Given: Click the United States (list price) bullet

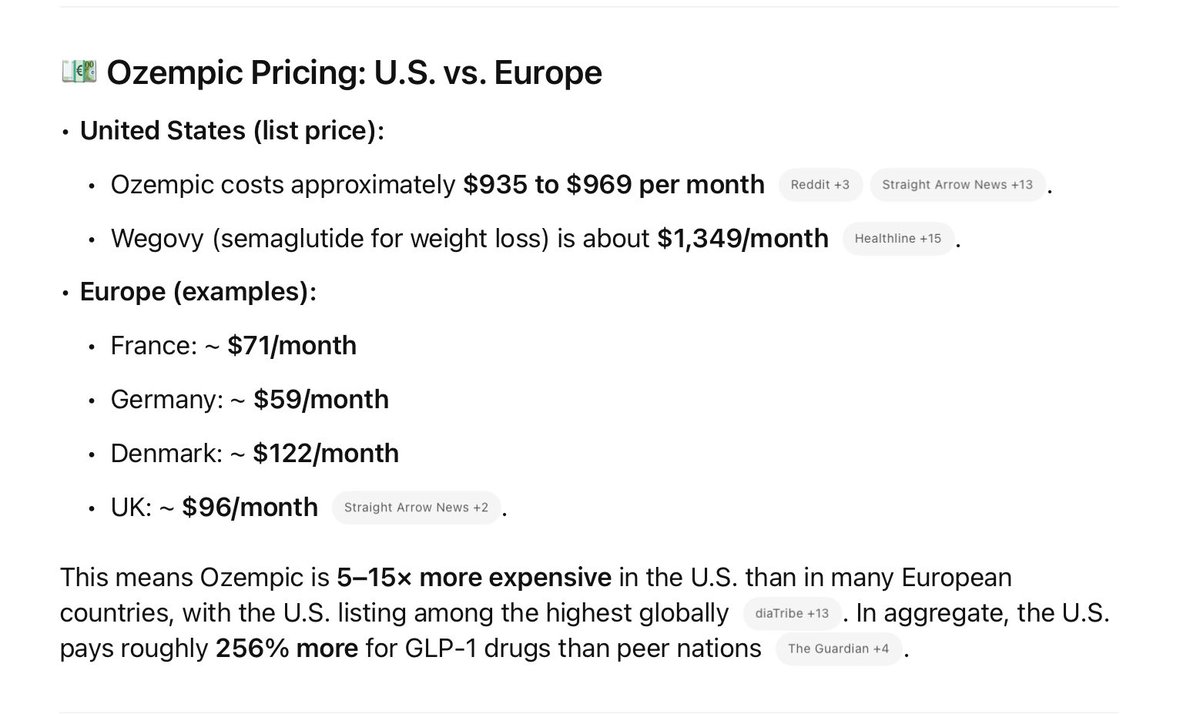Looking at the screenshot, I should pos(232,131).
